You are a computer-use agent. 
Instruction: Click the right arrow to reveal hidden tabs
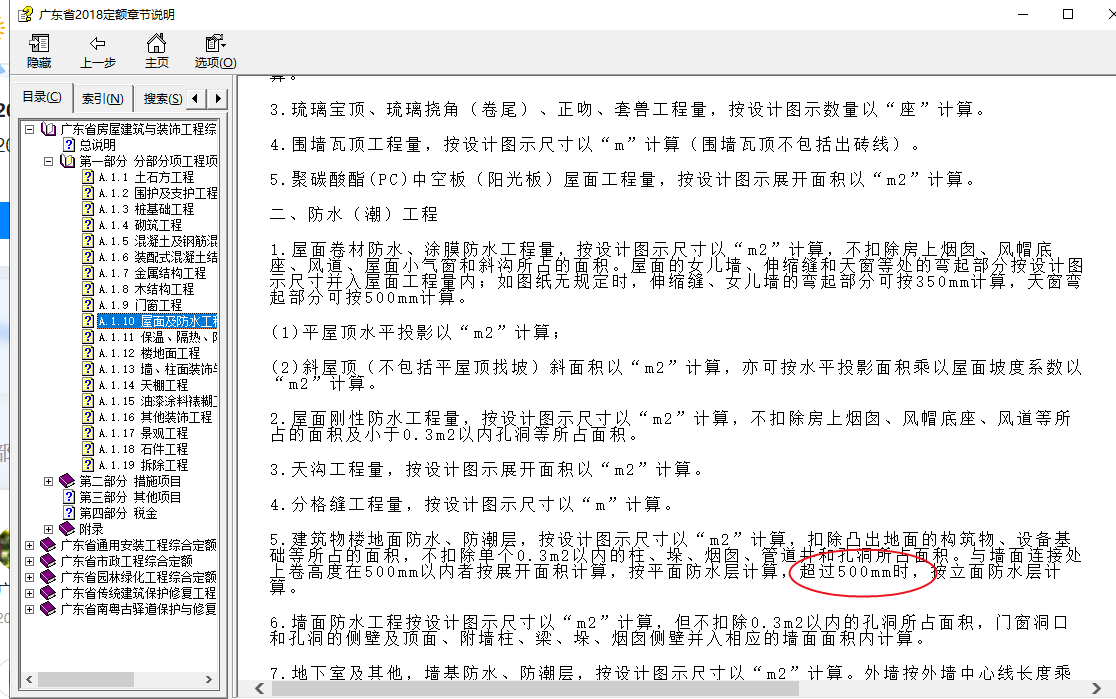point(216,96)
